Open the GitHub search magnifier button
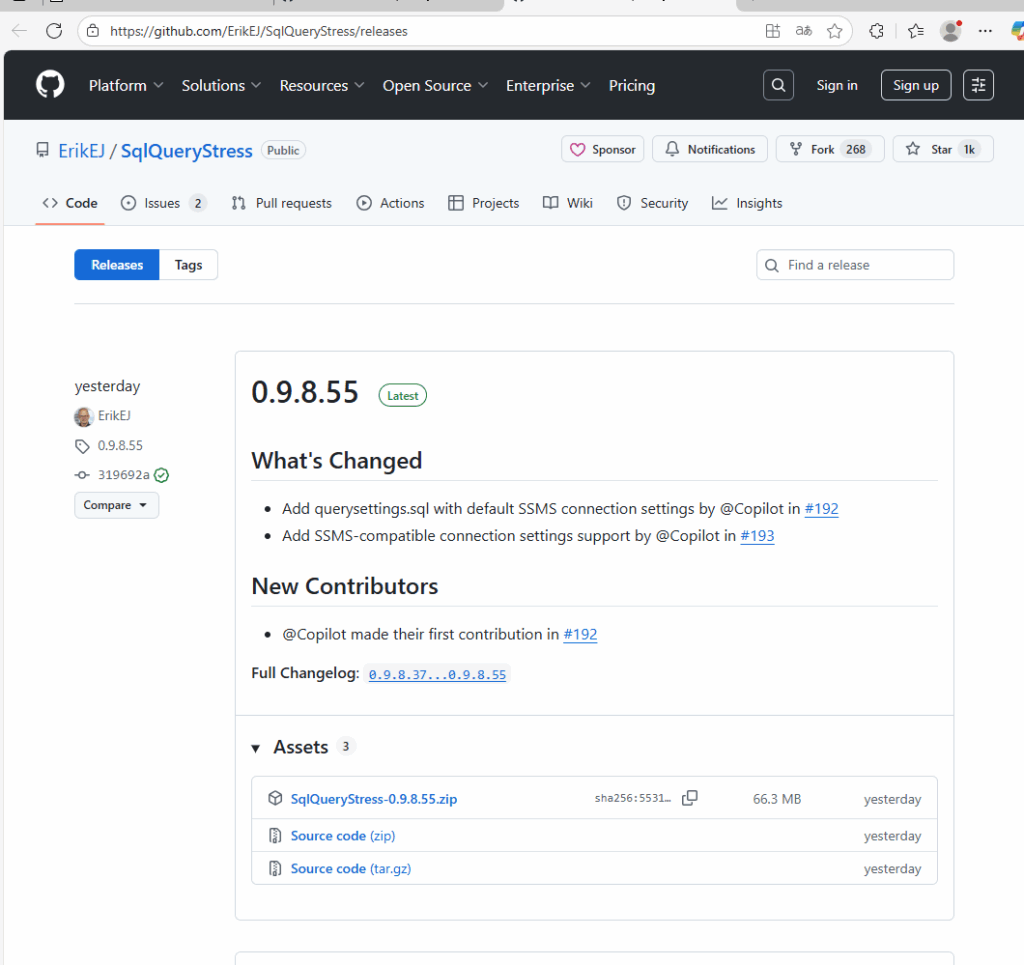This screenshot has width=1024, height=965. pos(778,85)
